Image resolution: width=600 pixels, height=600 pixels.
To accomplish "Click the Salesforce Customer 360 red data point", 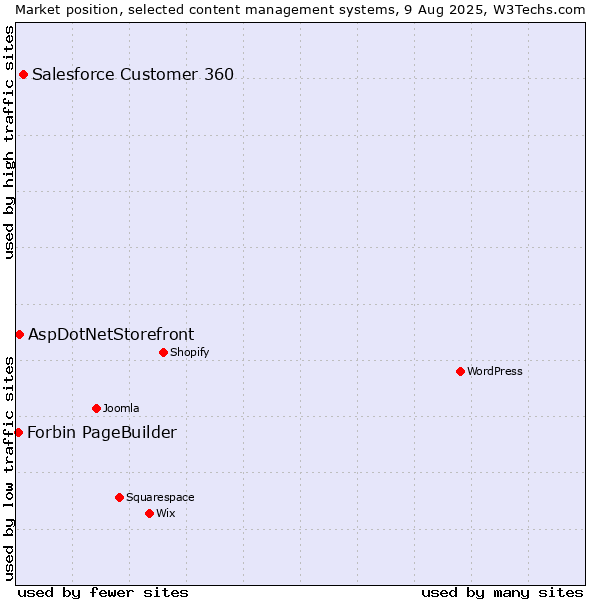I will [23, 75].
